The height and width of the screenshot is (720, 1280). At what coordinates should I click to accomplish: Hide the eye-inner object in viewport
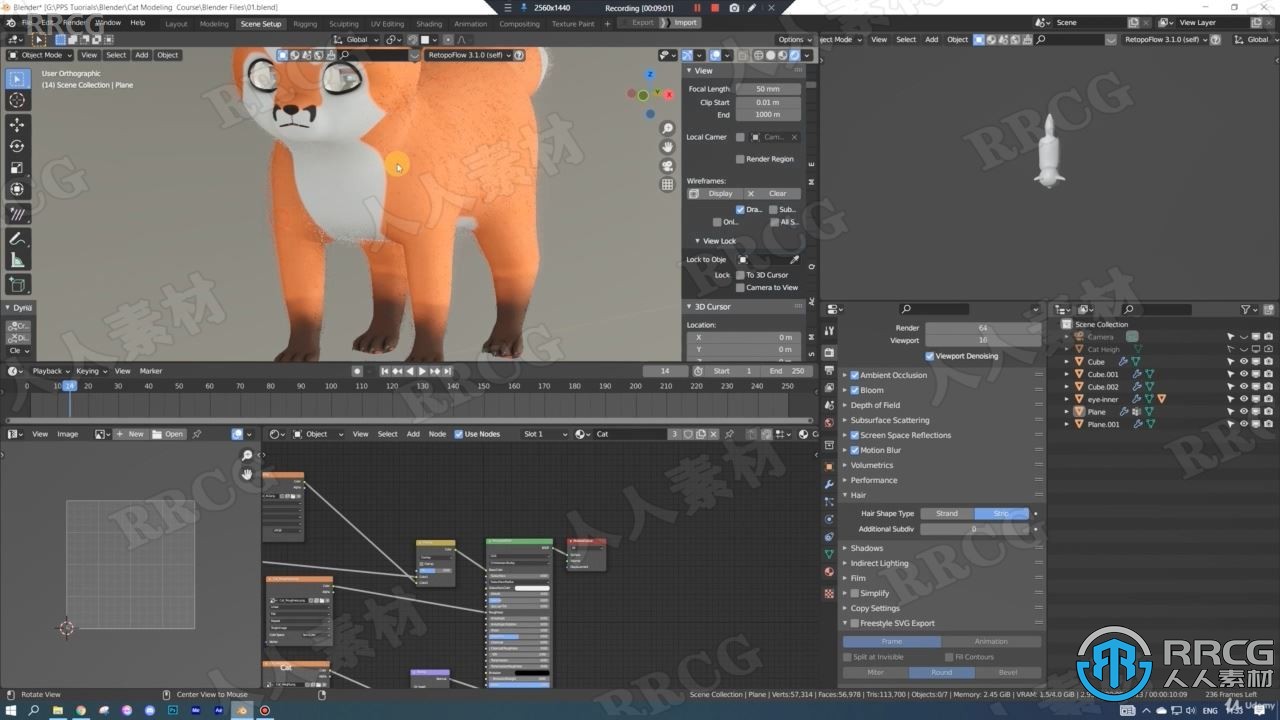(x=1244, y=399)
